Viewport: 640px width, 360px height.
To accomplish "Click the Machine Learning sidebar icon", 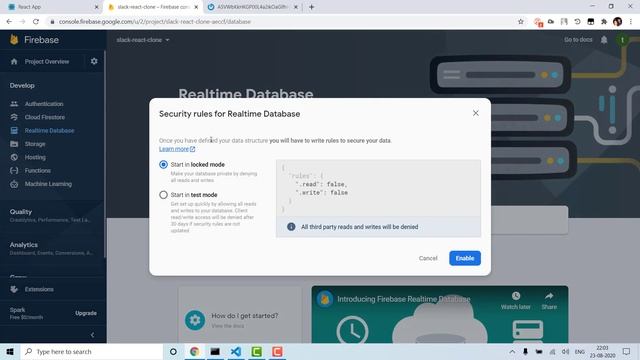I will click(14, 184).
